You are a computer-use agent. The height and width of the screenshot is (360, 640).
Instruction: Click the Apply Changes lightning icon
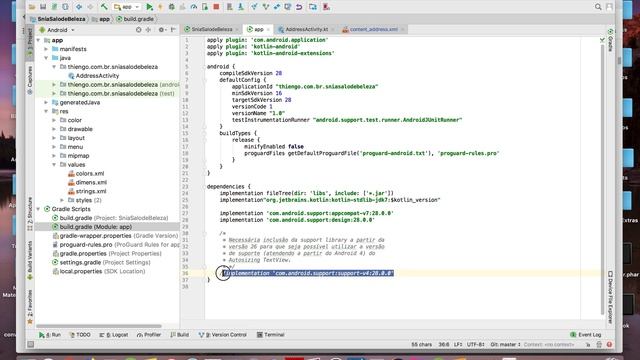[160, 7]
